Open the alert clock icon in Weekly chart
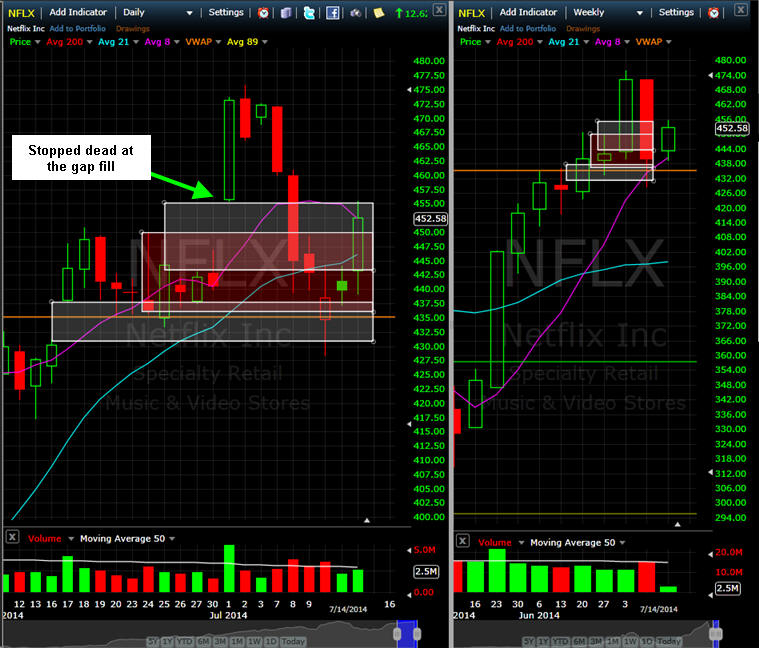 [x=713, y=13]
